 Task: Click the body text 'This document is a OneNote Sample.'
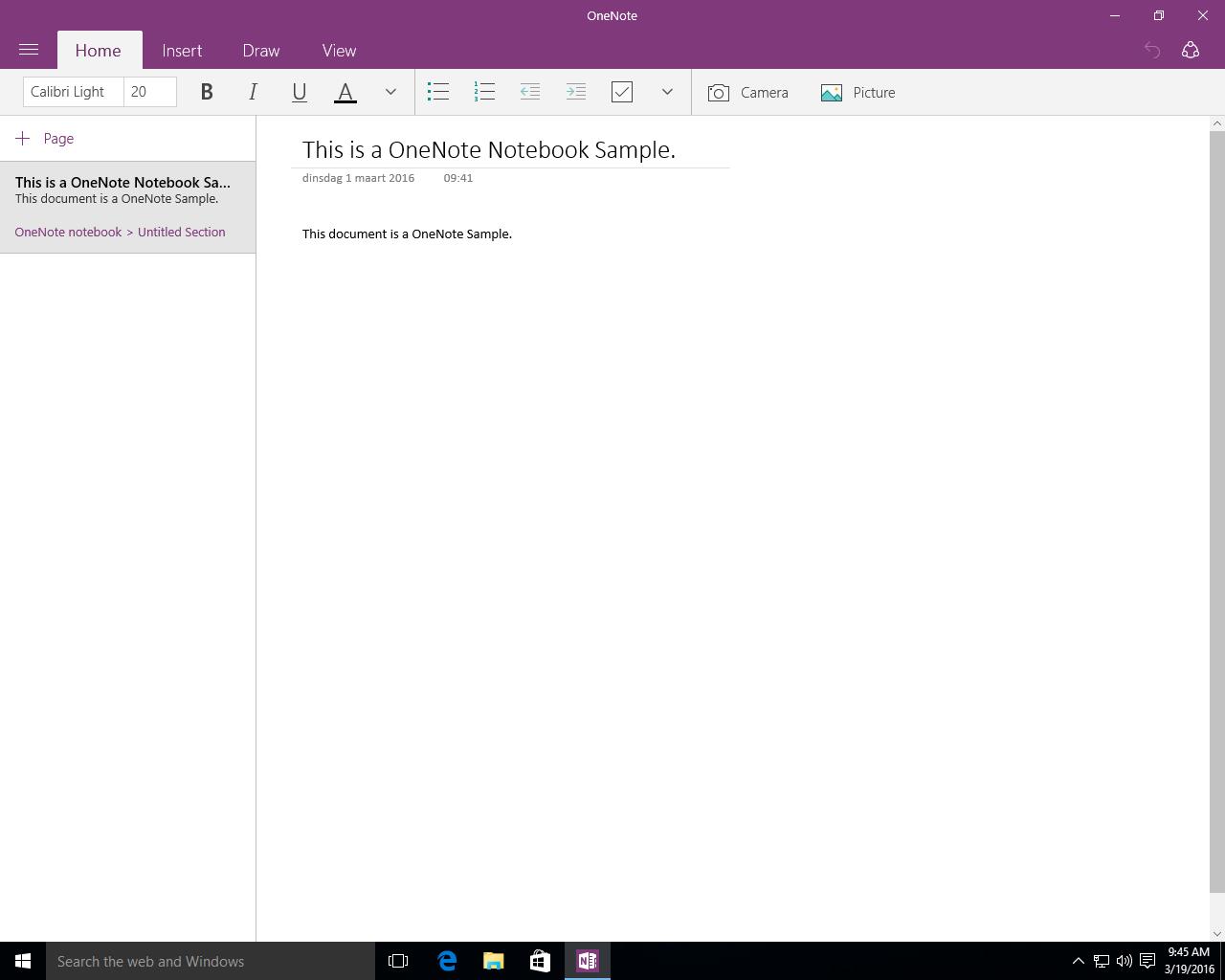407,234
